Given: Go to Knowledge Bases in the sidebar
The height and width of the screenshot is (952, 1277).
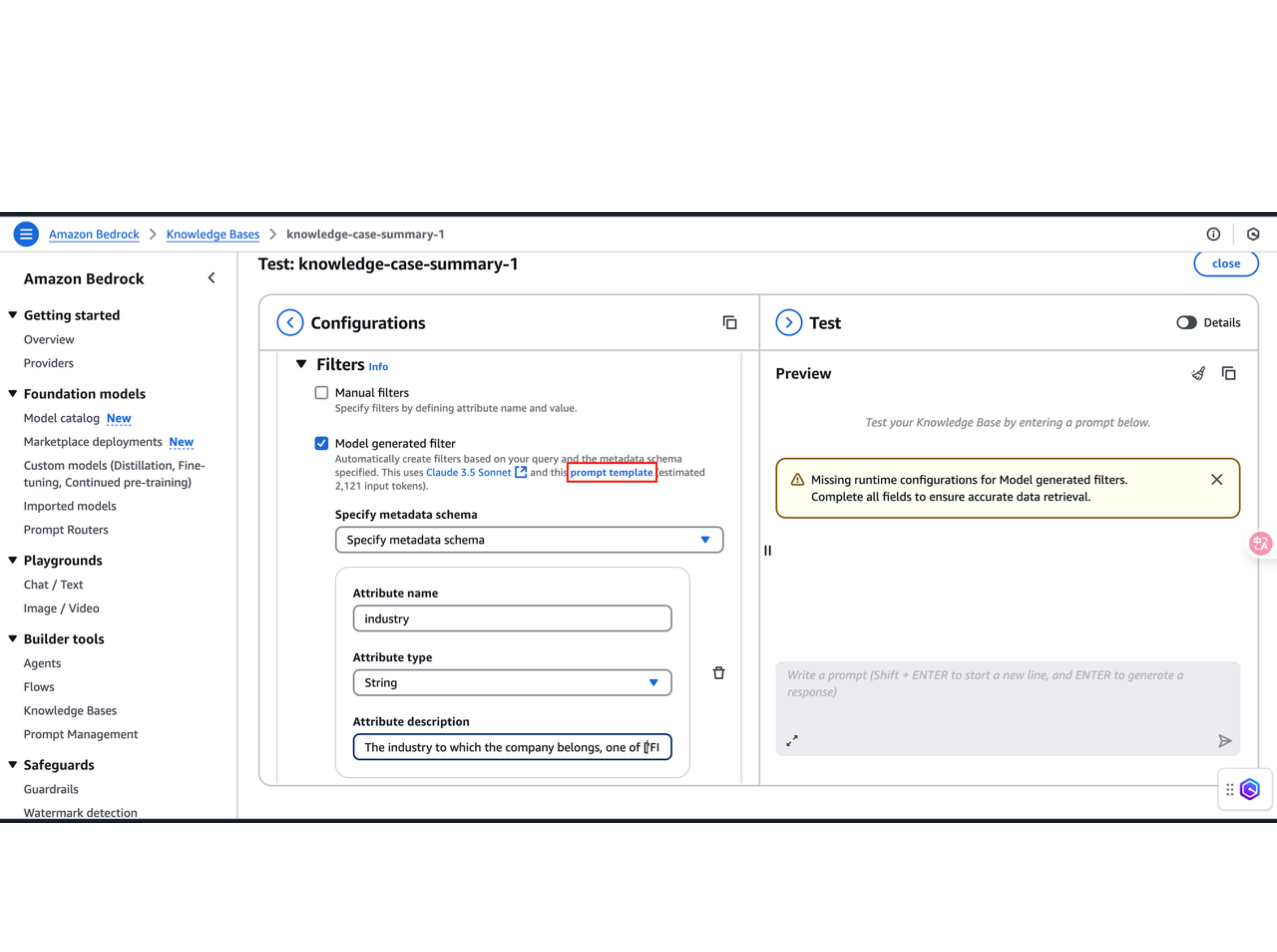Looking at the screenshot, I should [70, 711].
